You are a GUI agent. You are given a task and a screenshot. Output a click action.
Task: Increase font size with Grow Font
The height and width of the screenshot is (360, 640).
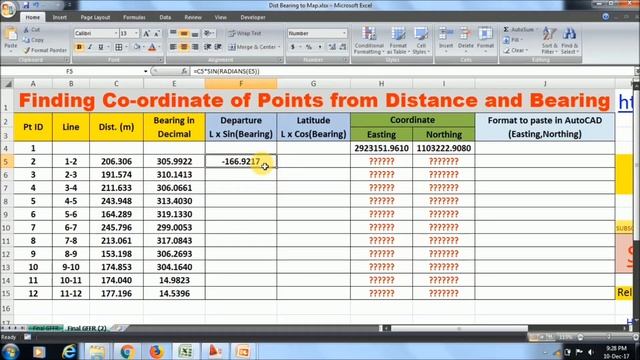click(146, 33)
